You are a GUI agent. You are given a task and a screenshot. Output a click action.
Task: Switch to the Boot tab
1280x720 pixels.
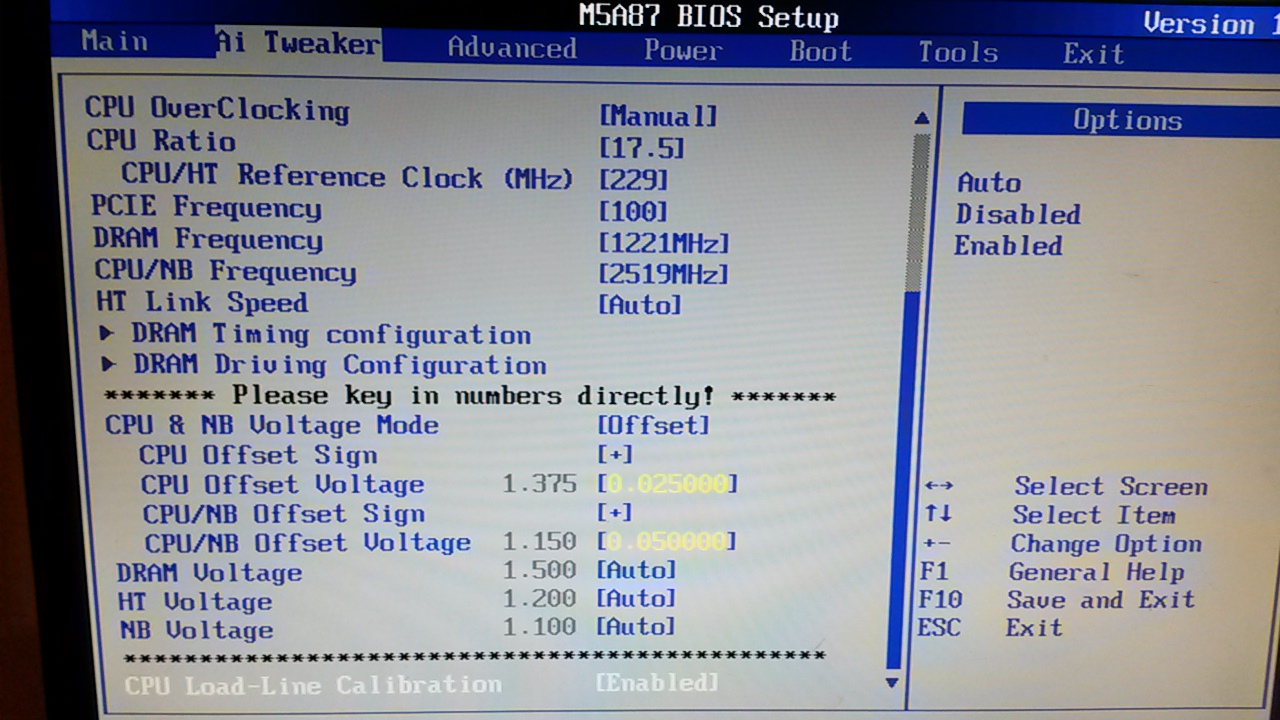(820, 51)
